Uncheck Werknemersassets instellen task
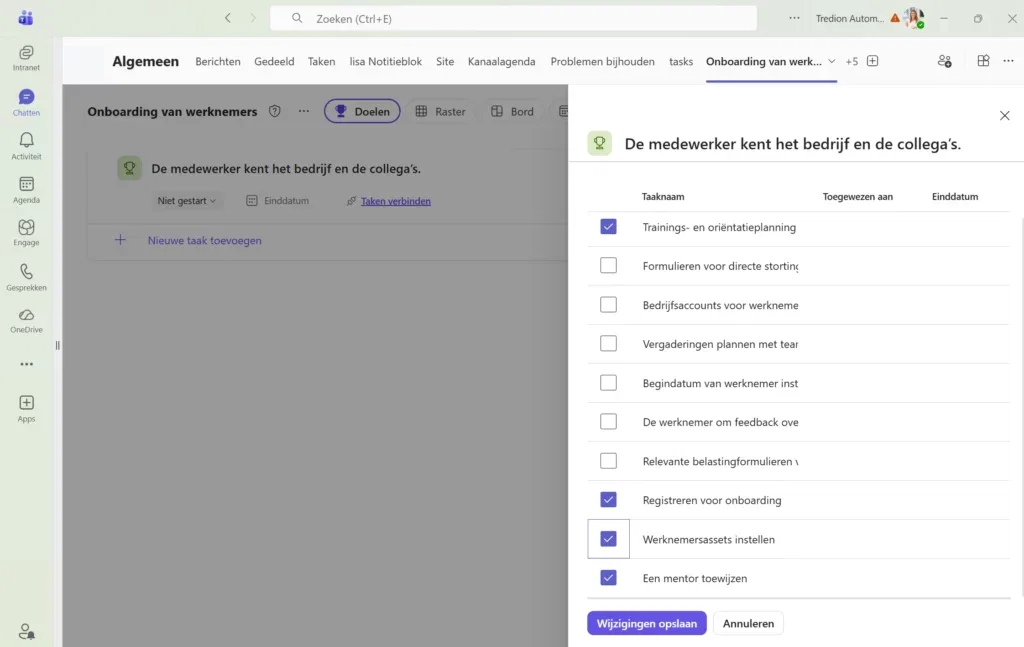 coord(608,539)
